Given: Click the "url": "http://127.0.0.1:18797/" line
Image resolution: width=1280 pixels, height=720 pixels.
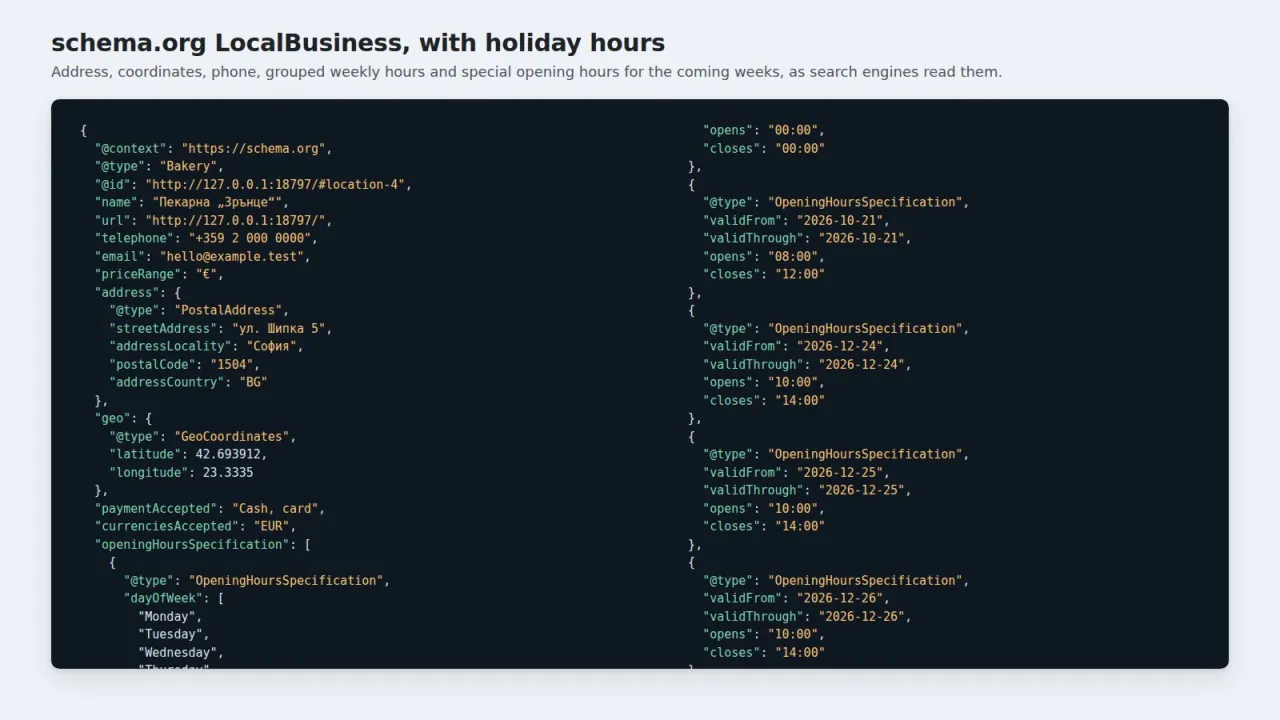Looking at the screenshot, I should (213, 220).
